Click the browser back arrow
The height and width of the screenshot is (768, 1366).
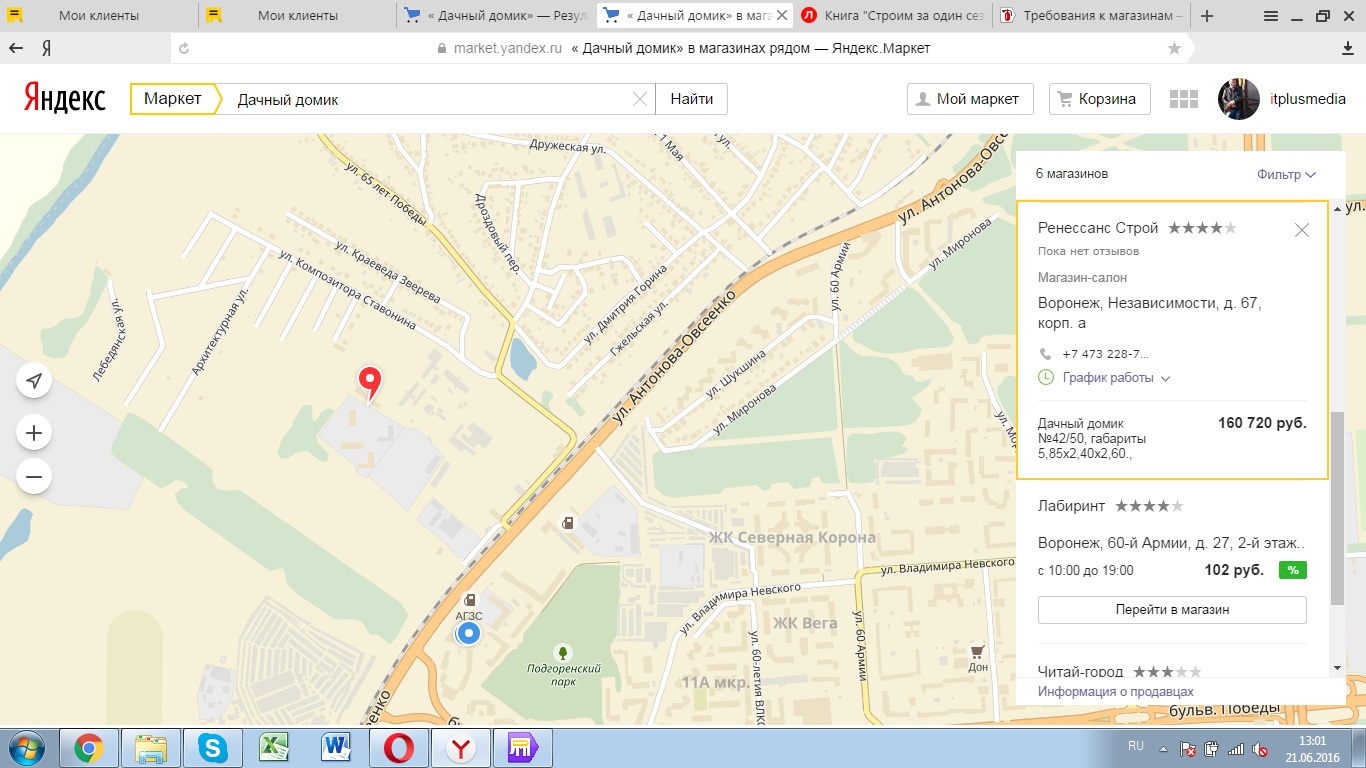coord(16,48)
